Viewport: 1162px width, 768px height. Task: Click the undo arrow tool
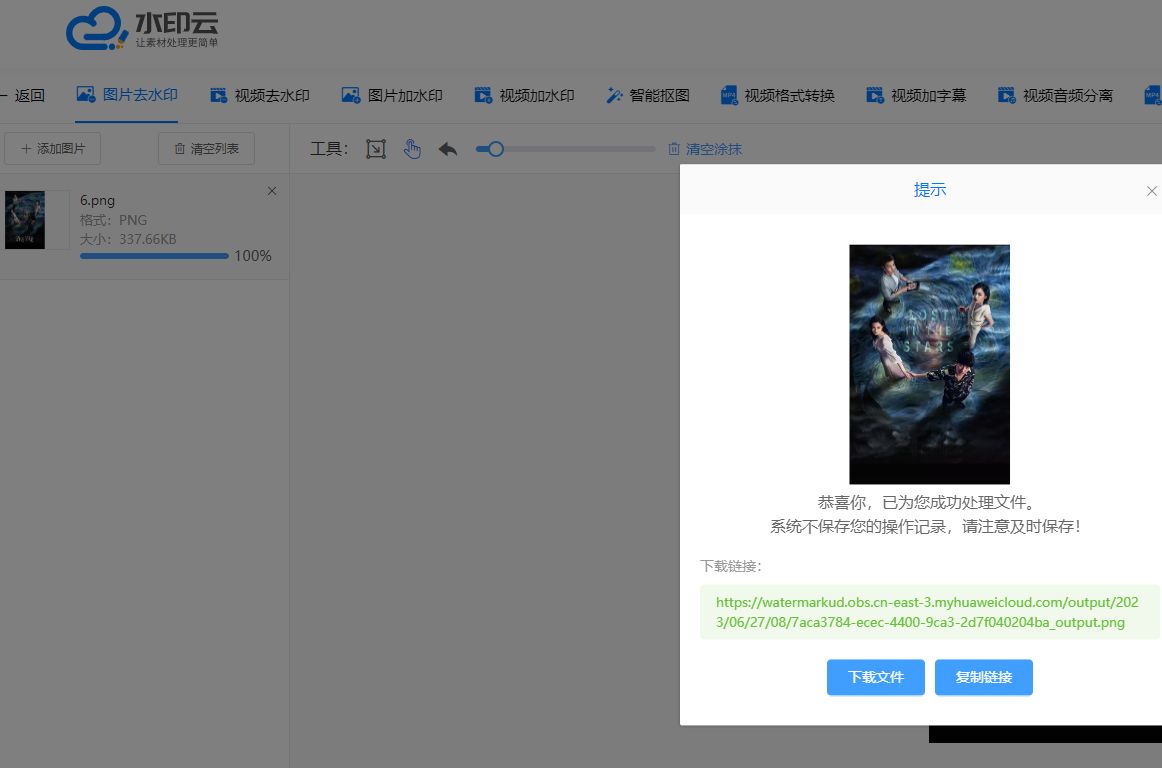point(448,149)
